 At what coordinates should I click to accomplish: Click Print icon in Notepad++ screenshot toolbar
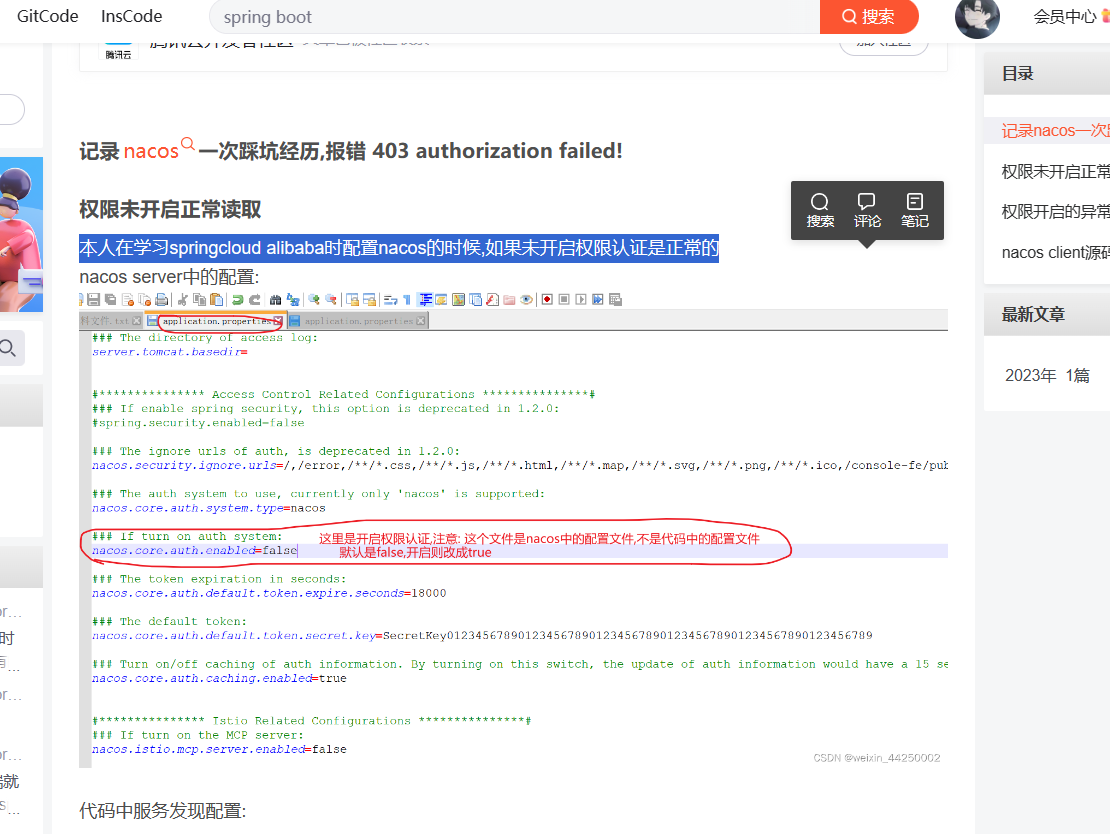(161, 299)
